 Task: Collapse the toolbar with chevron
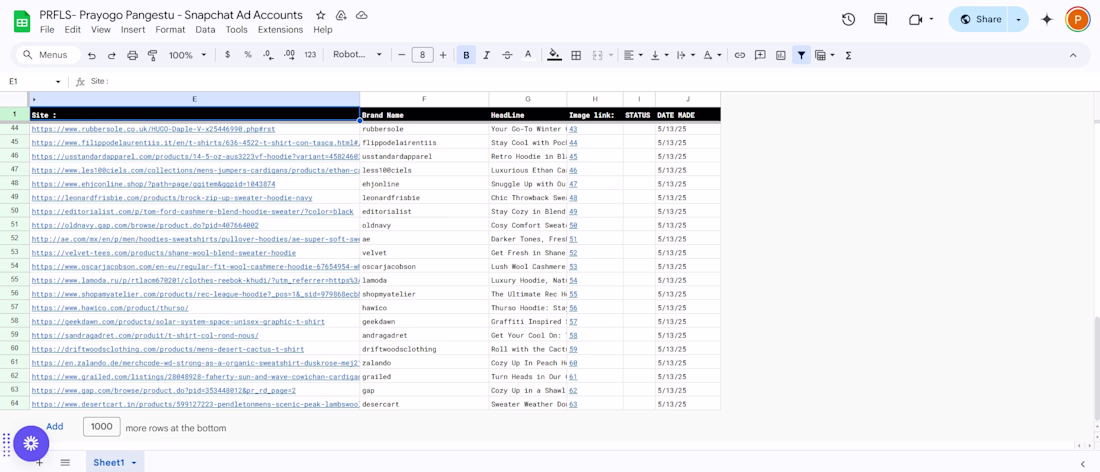coord(1073,55)
